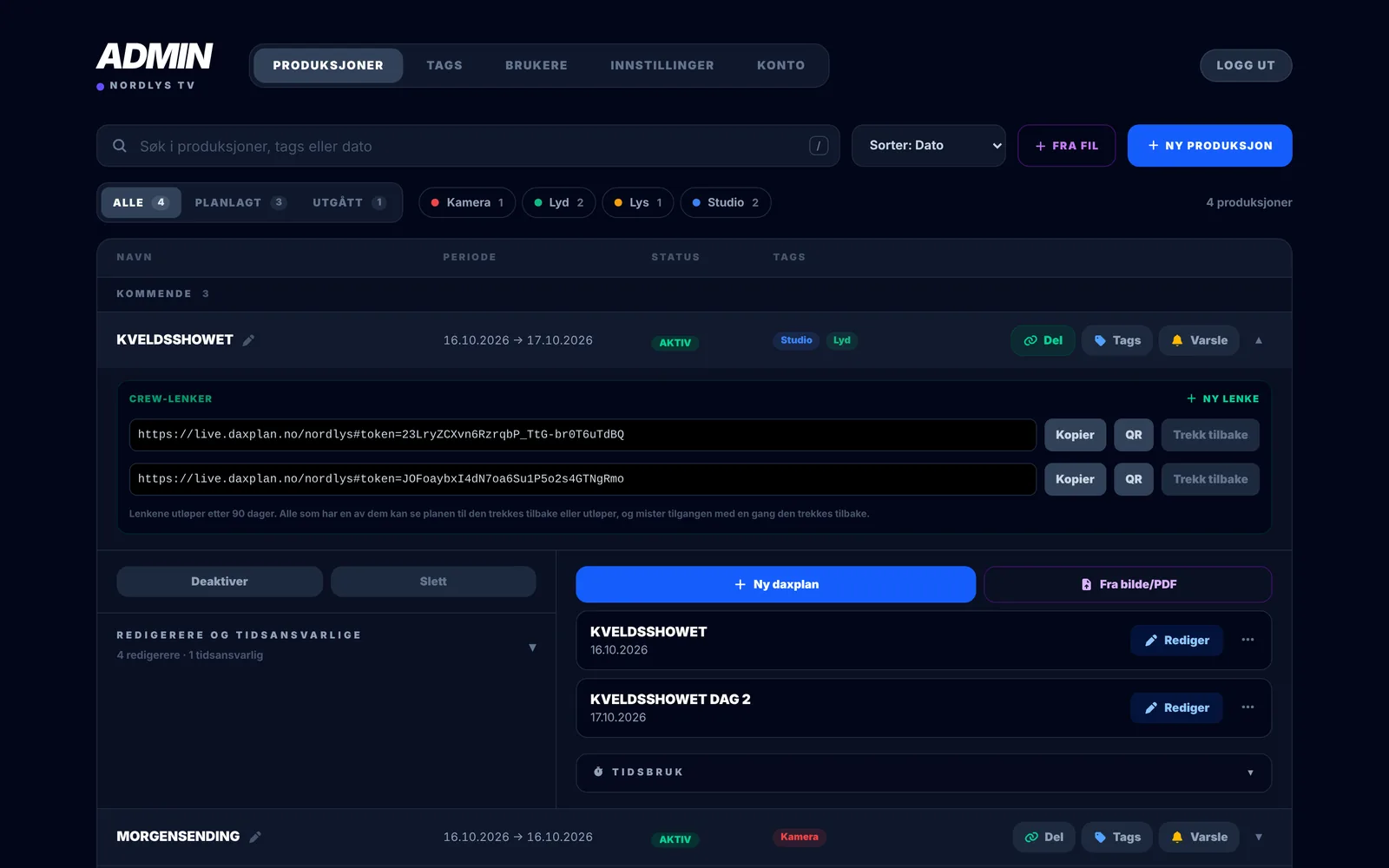
Task: Toggle the Kamera tag filter chip
Action: pyautogui.click(x=467, y=202)
